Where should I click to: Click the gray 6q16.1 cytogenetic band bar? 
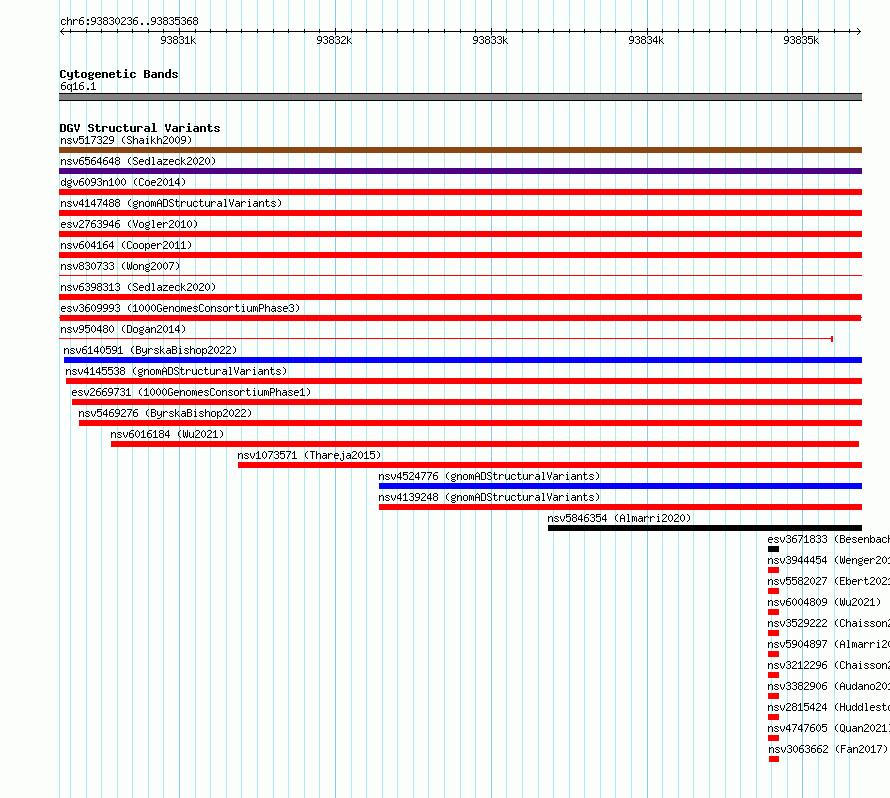460,97
